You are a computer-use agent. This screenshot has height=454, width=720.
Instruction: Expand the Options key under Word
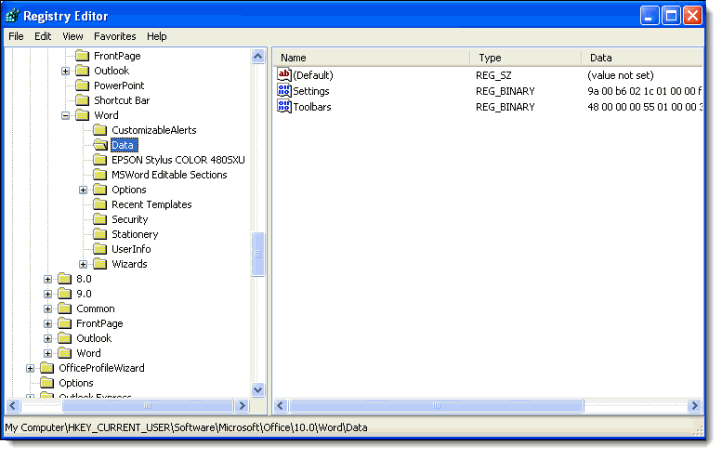tap(83, 190)
